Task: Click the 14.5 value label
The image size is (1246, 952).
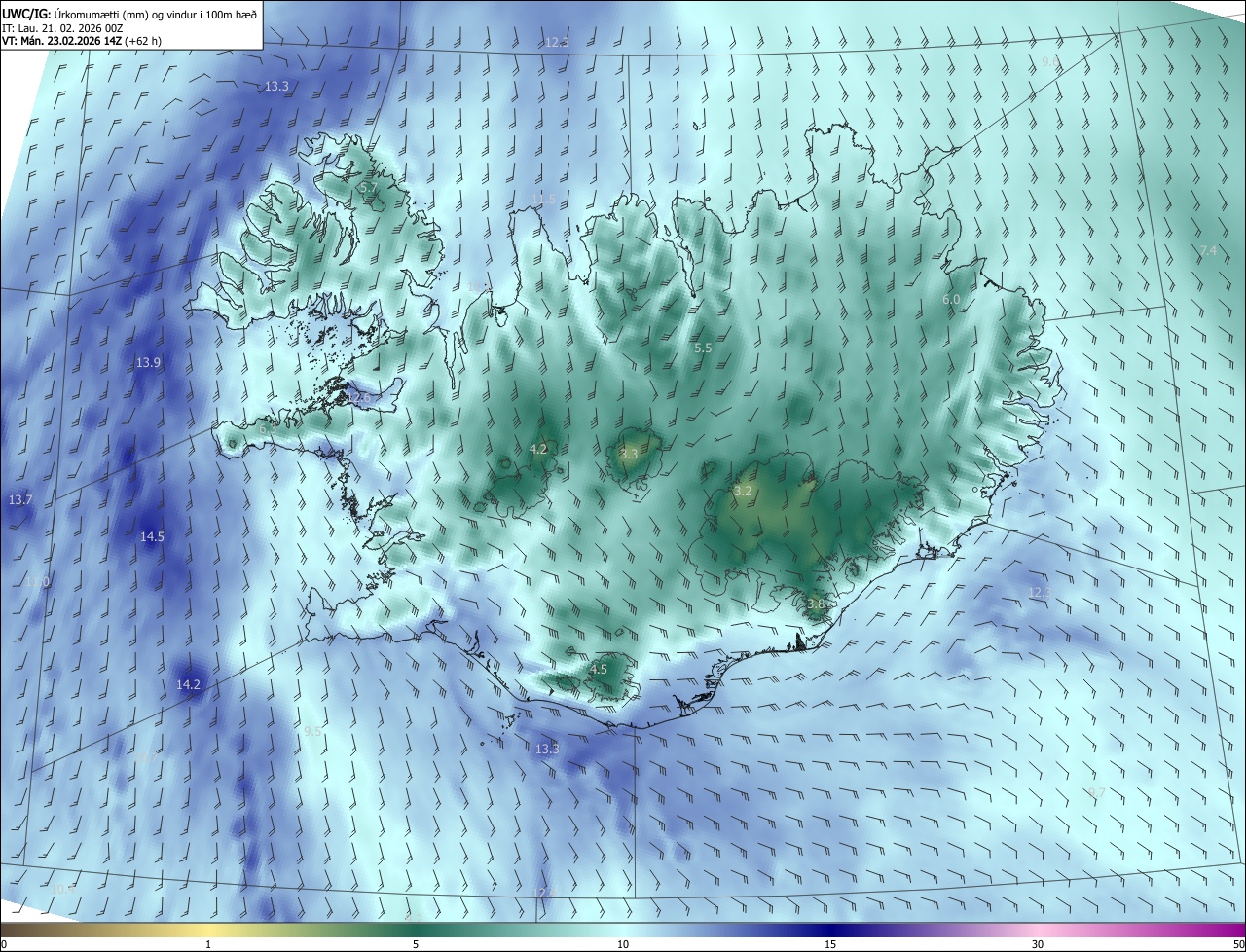Action: click(x=152, y=536)
